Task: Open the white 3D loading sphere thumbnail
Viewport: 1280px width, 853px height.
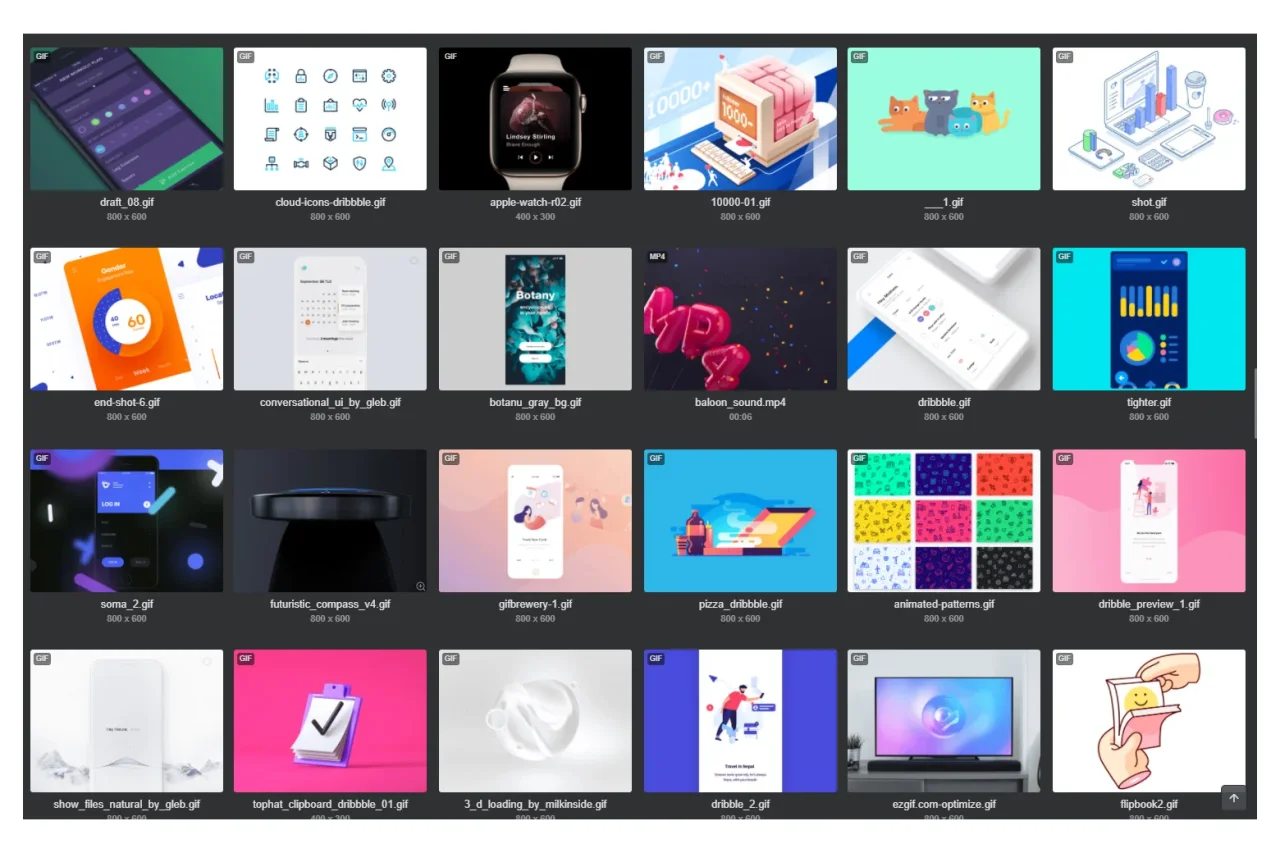Action: tap(535, 721)
